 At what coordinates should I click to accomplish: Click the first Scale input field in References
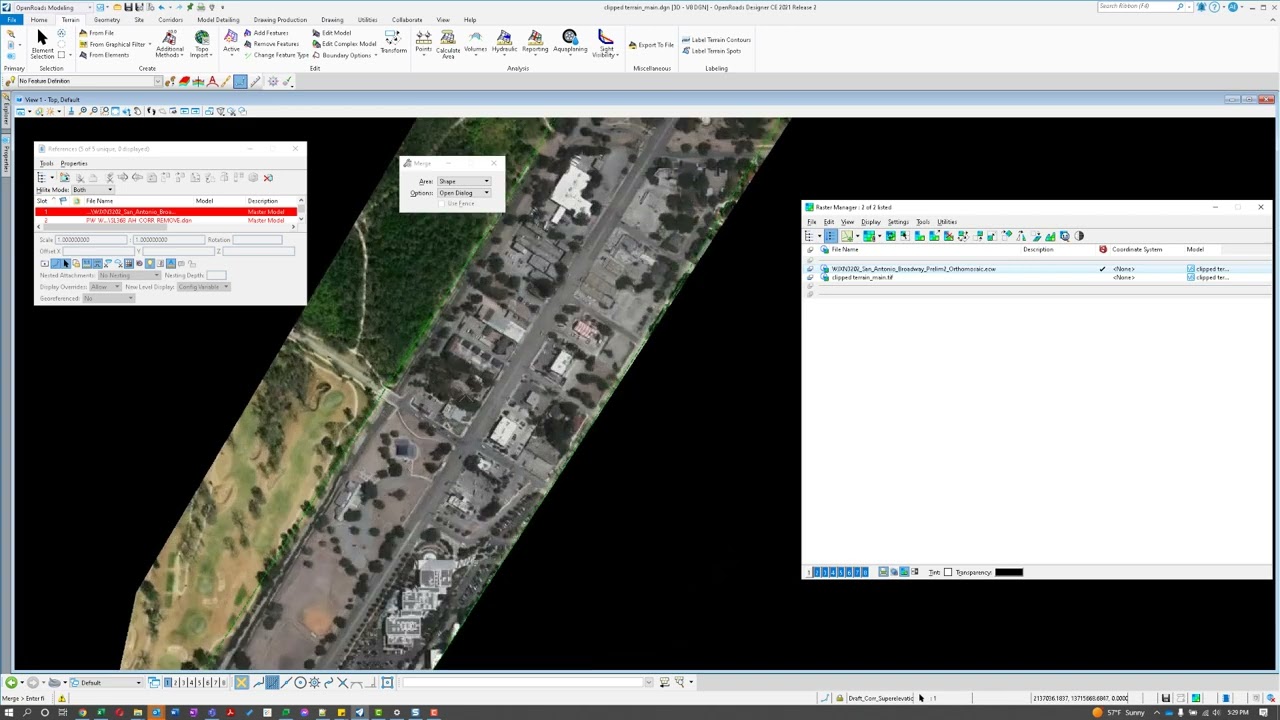pos(91,240)
